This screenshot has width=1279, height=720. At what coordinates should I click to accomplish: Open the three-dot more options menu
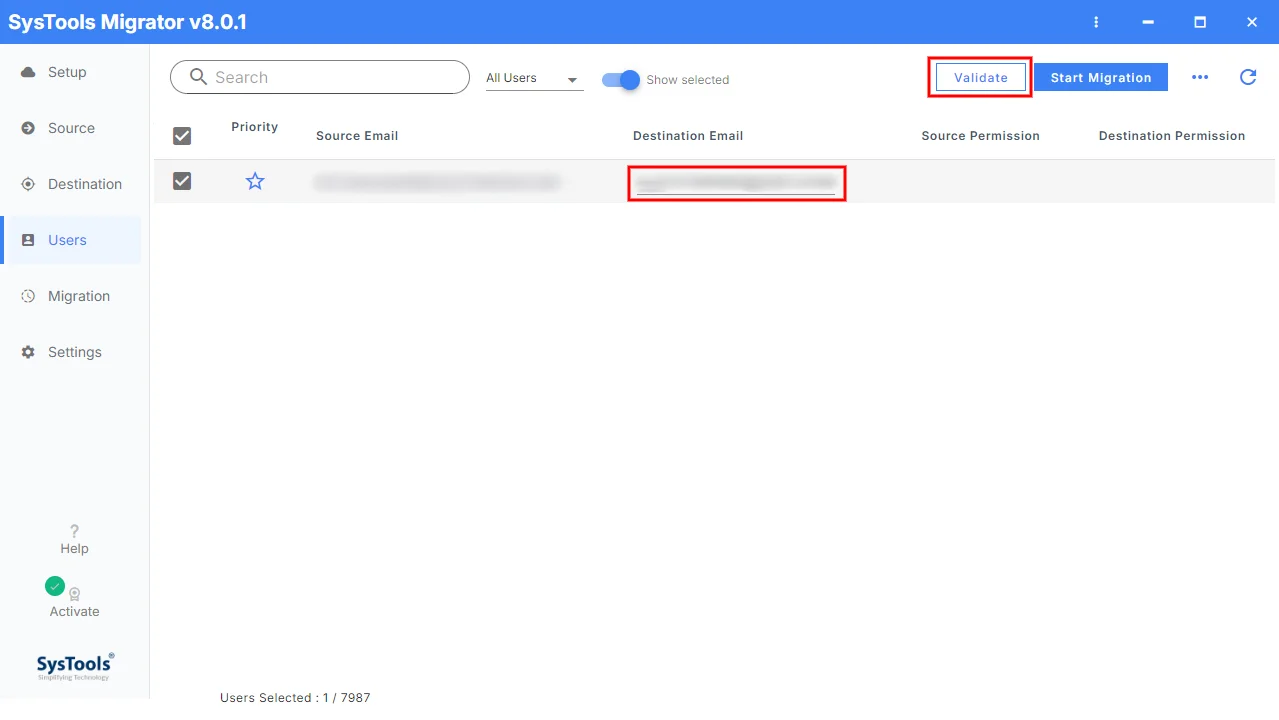tap(1200, 77)
